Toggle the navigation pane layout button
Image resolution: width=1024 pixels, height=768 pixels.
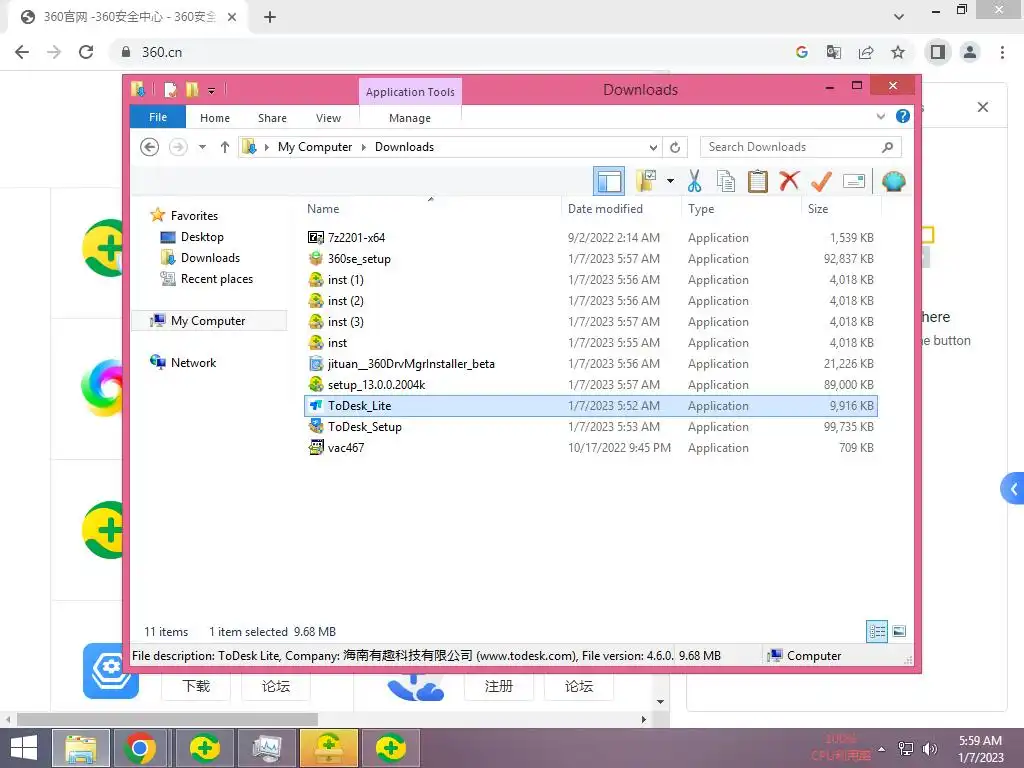coord(609,181)
